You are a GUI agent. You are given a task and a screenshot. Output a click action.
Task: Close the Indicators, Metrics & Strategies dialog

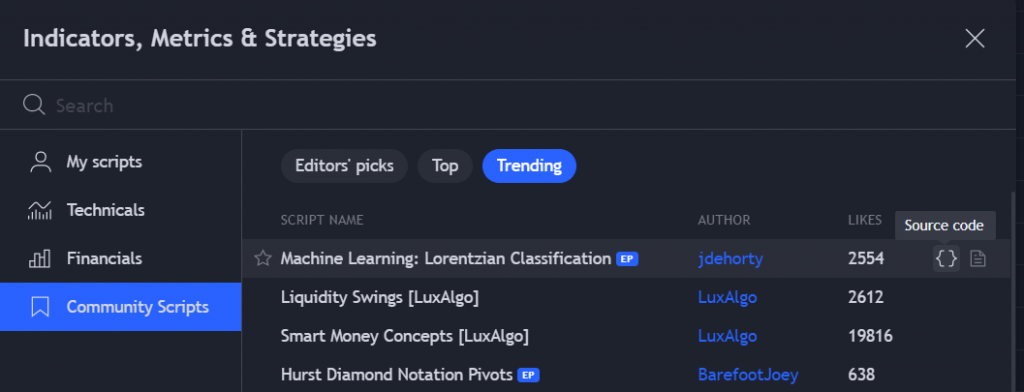pos(975,39)
